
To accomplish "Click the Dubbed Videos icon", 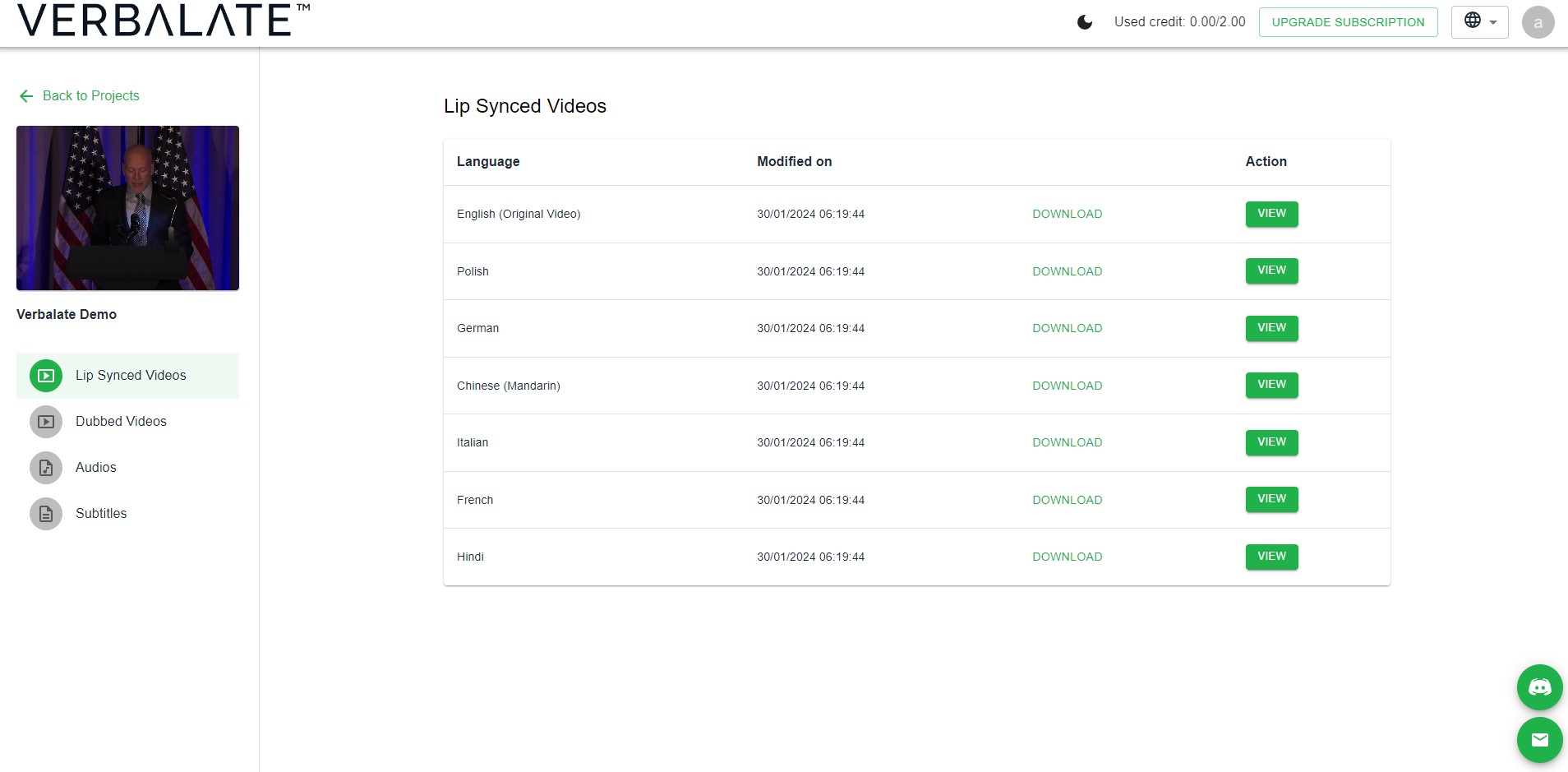I will click(x=46, y=422).
